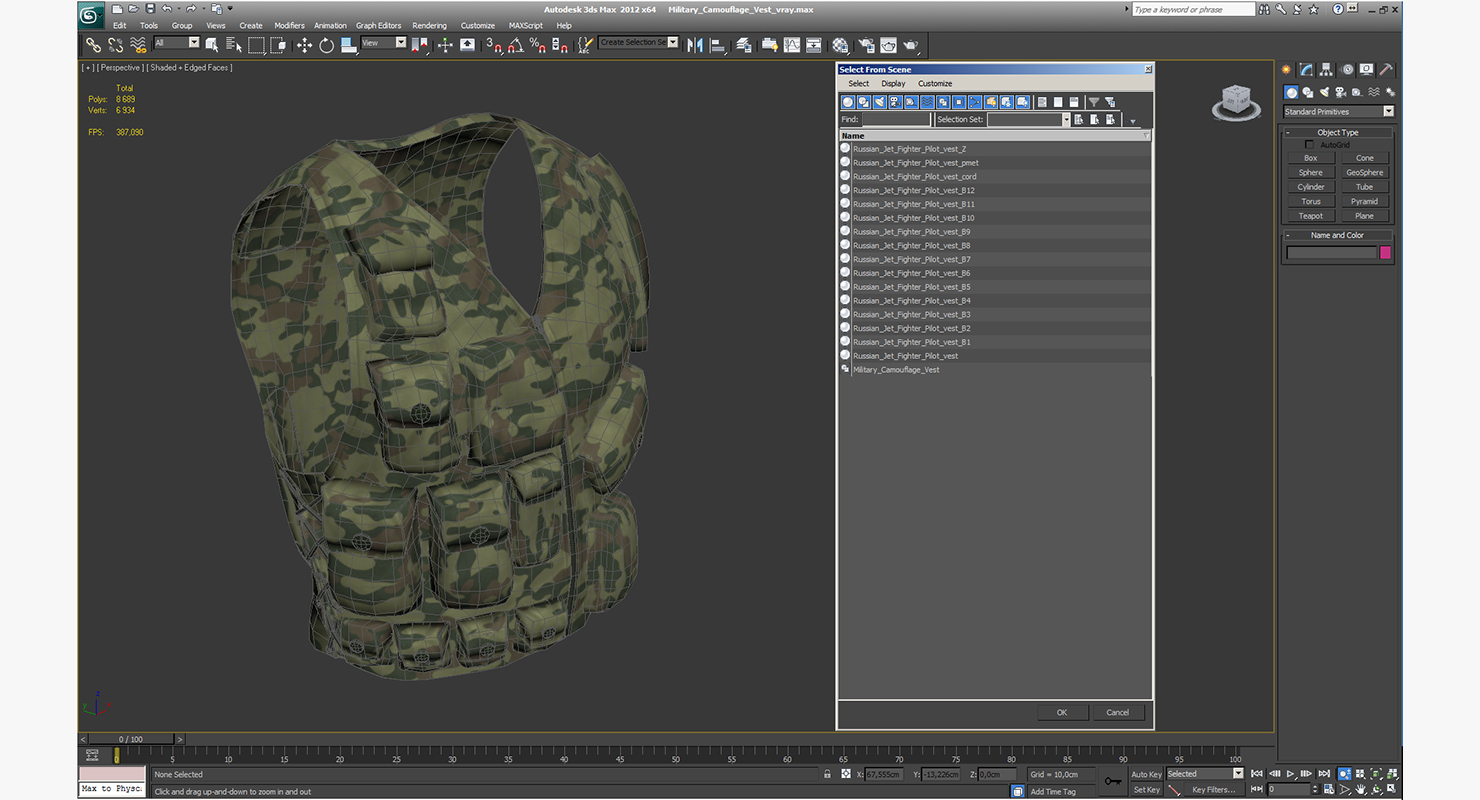
Task: Toggle the Angle Snap button
Action: click(x=516, y=45)
